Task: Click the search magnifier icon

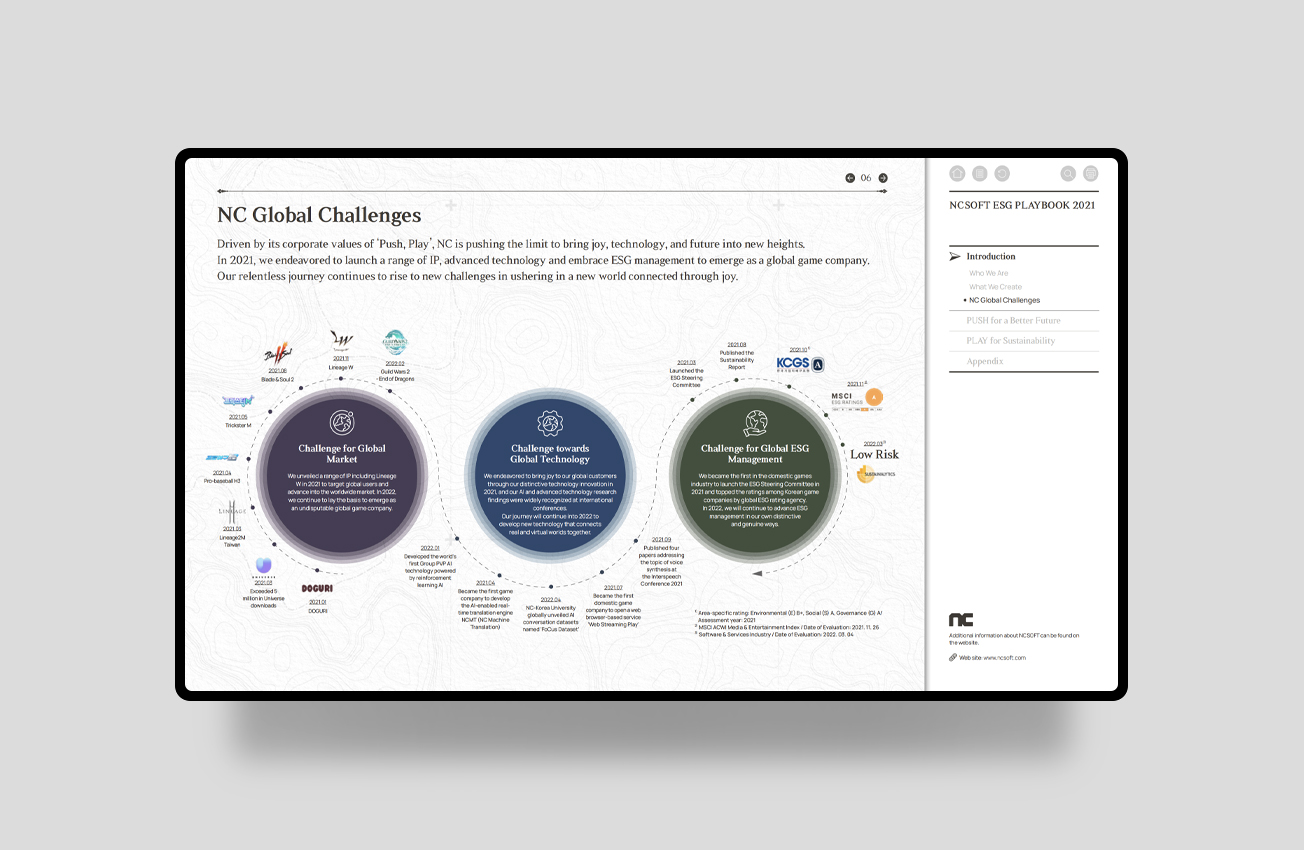Action: tap(1068, 173)
